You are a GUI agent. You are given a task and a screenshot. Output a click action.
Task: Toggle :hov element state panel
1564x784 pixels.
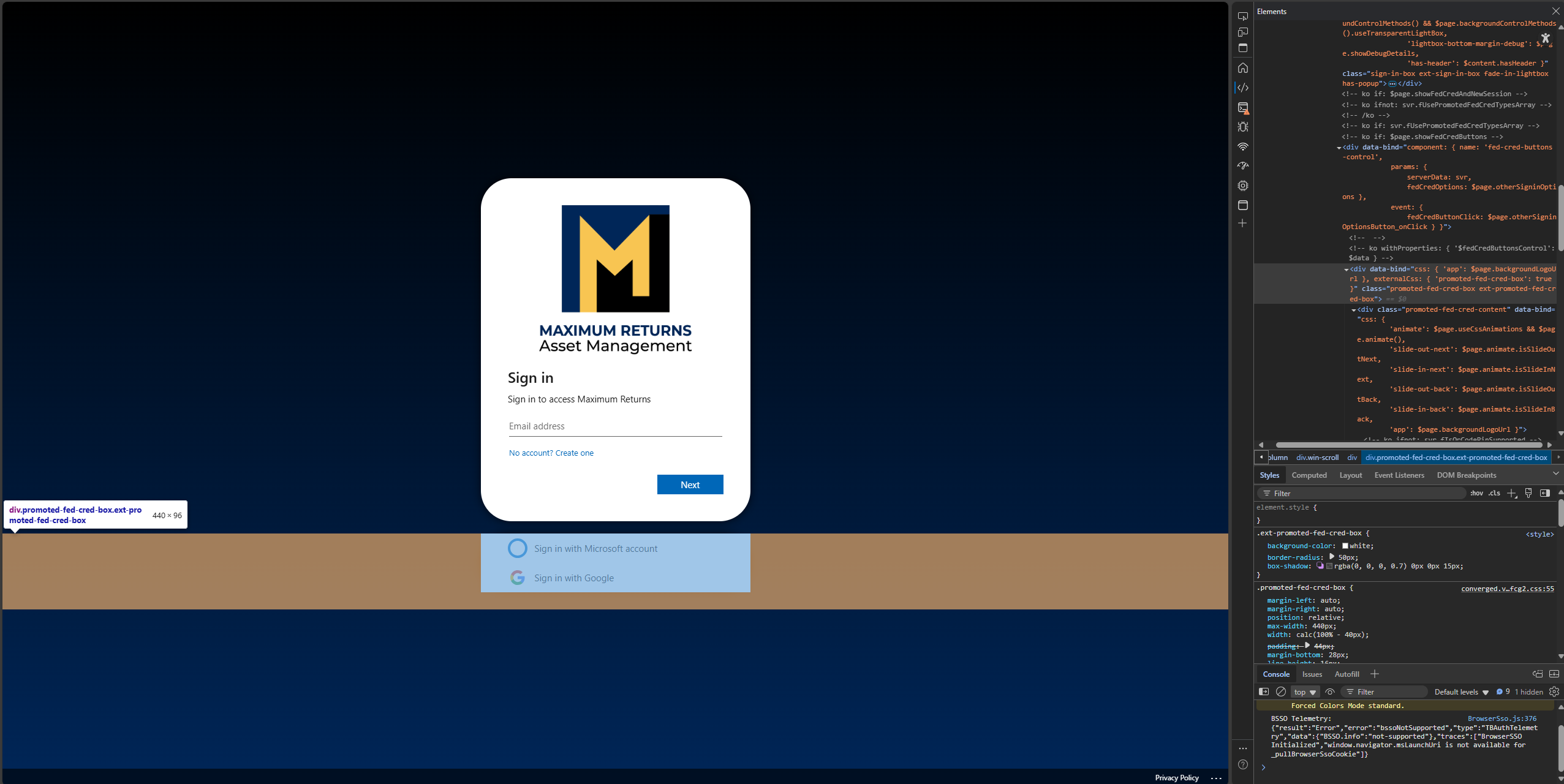click(x=1476, y=493)
